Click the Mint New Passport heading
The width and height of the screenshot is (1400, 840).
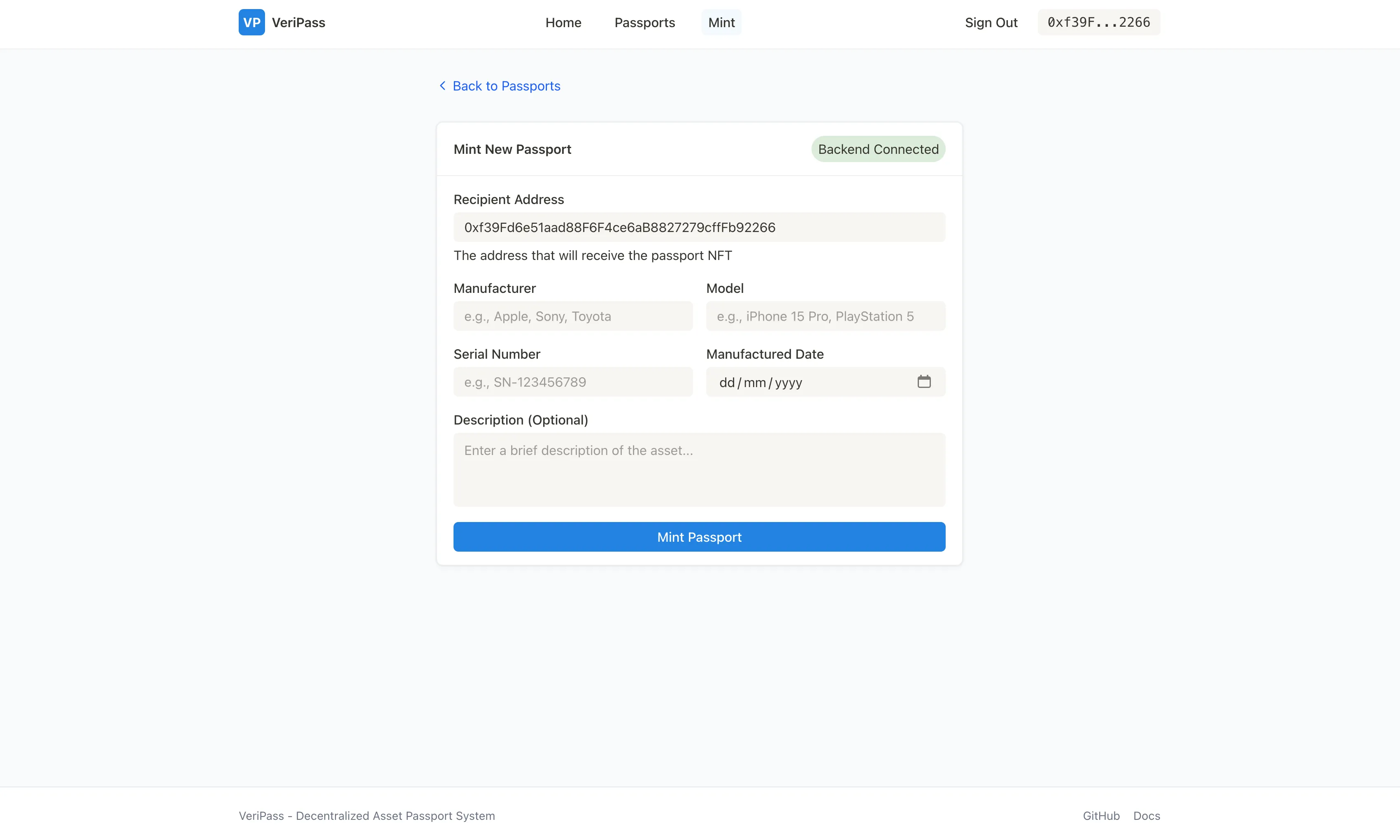pos(512,149)
